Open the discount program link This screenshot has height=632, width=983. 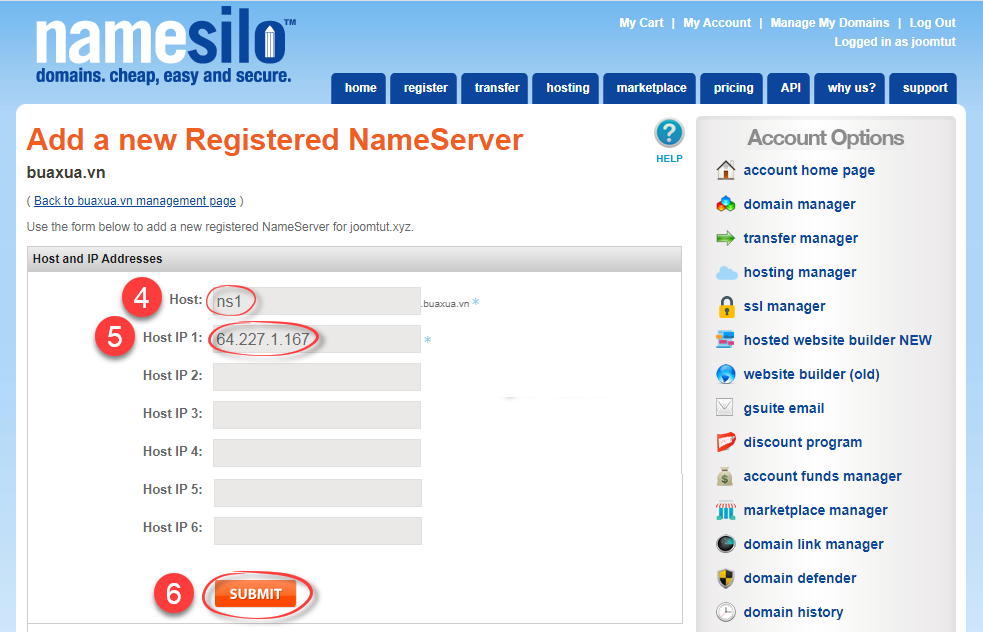coord(802,442)
